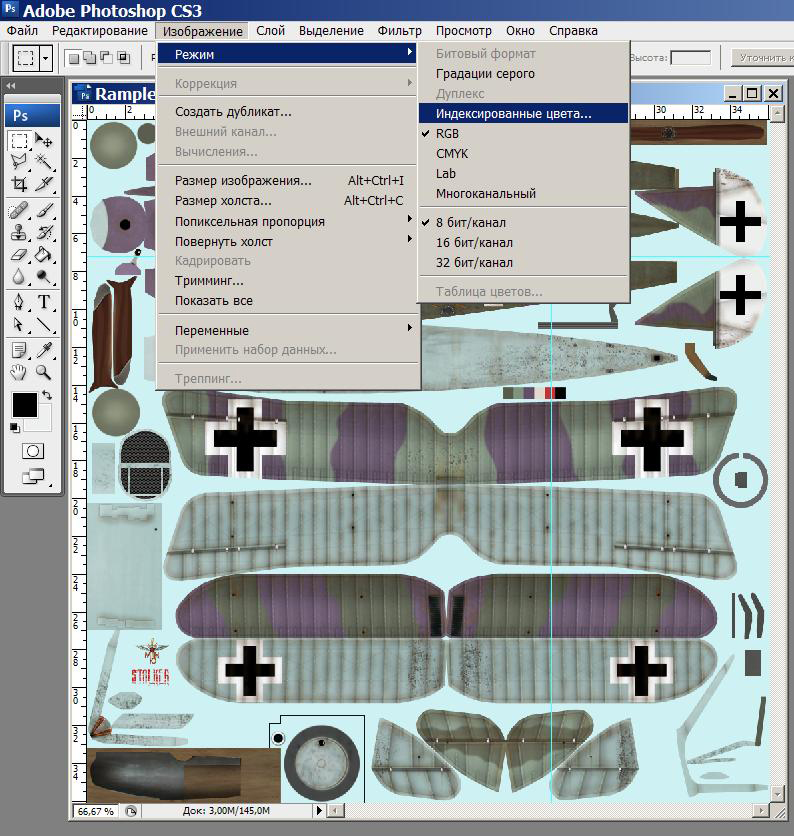Click the status bar icon beside zoom percentage
The height and width of the screenshot is (836, 794).
131,811
